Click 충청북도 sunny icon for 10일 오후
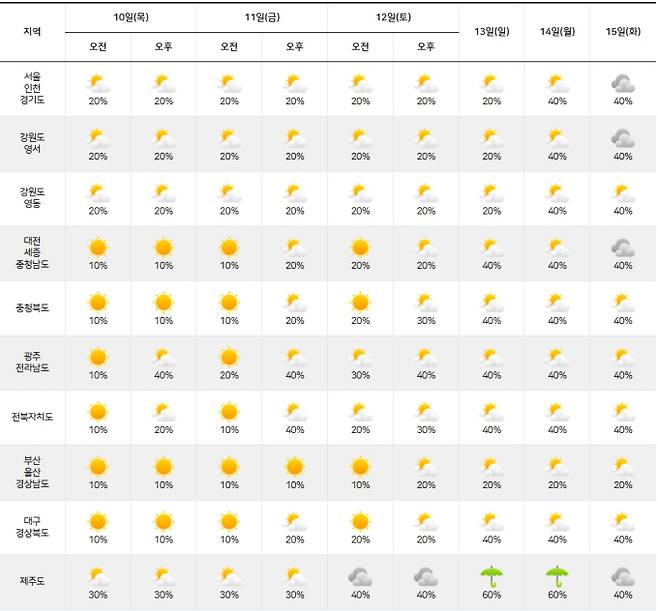 click(163, 302)
